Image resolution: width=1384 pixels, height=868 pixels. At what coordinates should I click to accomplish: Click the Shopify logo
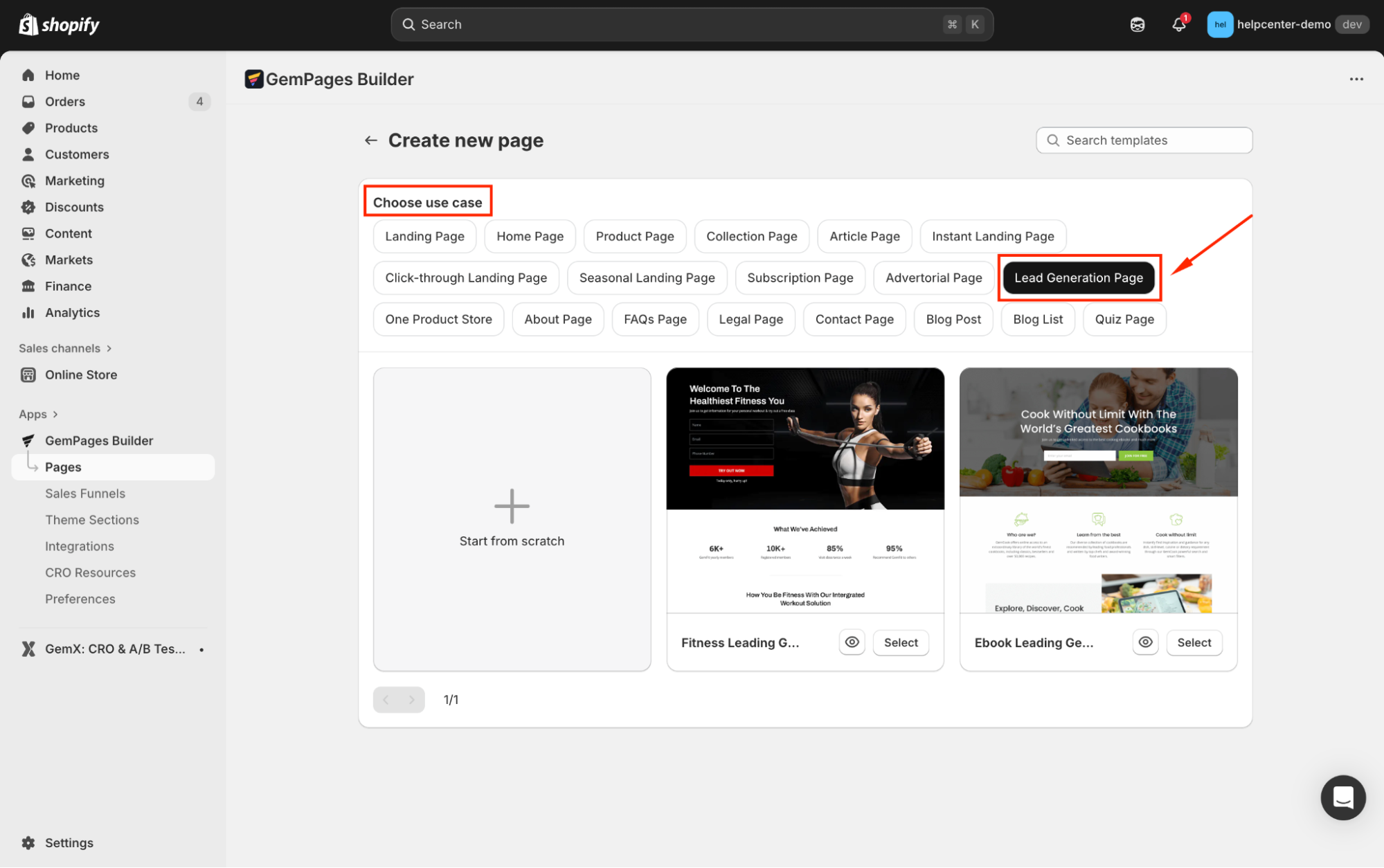click(59, 25)
